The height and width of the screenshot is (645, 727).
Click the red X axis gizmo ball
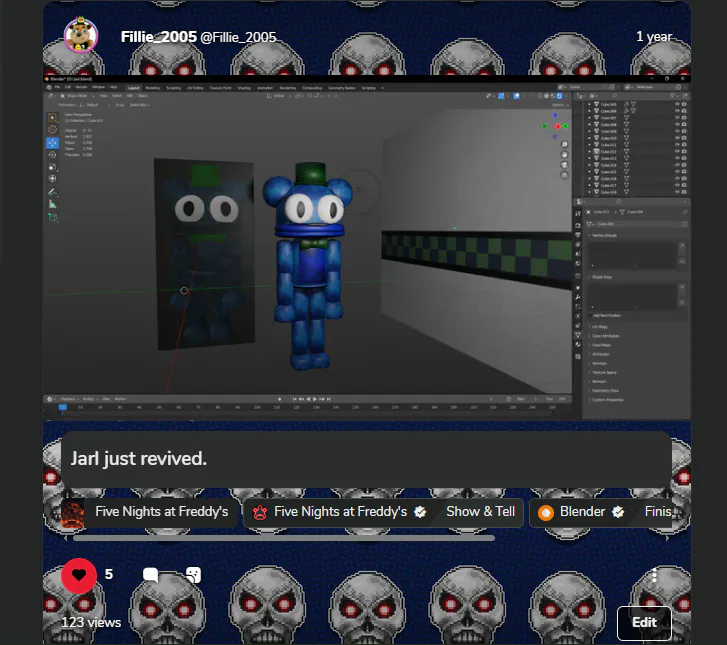[x=558, y=126]
